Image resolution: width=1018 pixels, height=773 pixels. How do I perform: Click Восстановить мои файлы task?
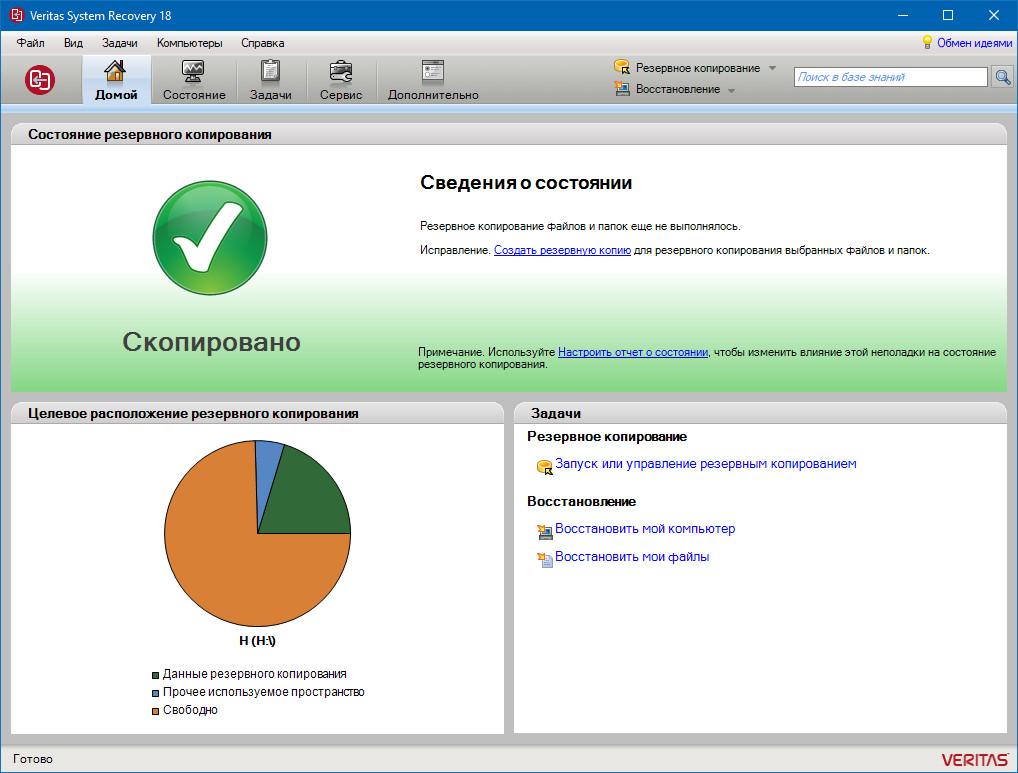631,557
